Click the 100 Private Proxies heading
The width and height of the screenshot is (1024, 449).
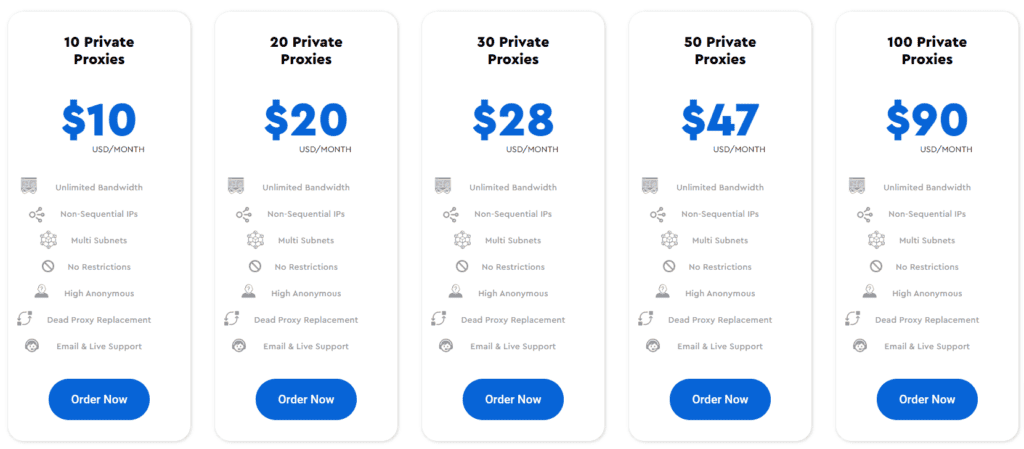927,51
